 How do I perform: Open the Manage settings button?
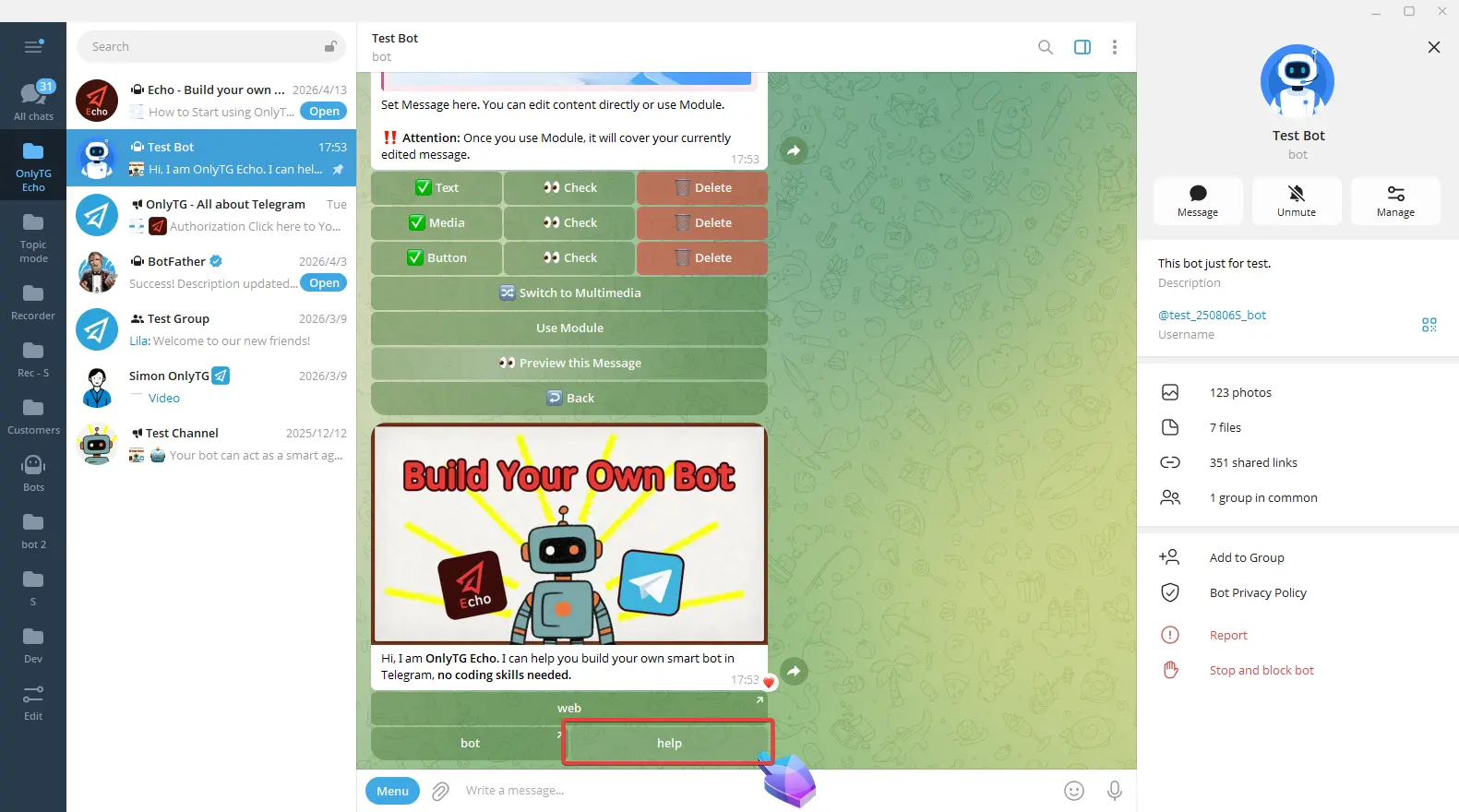click(1394, 200)
